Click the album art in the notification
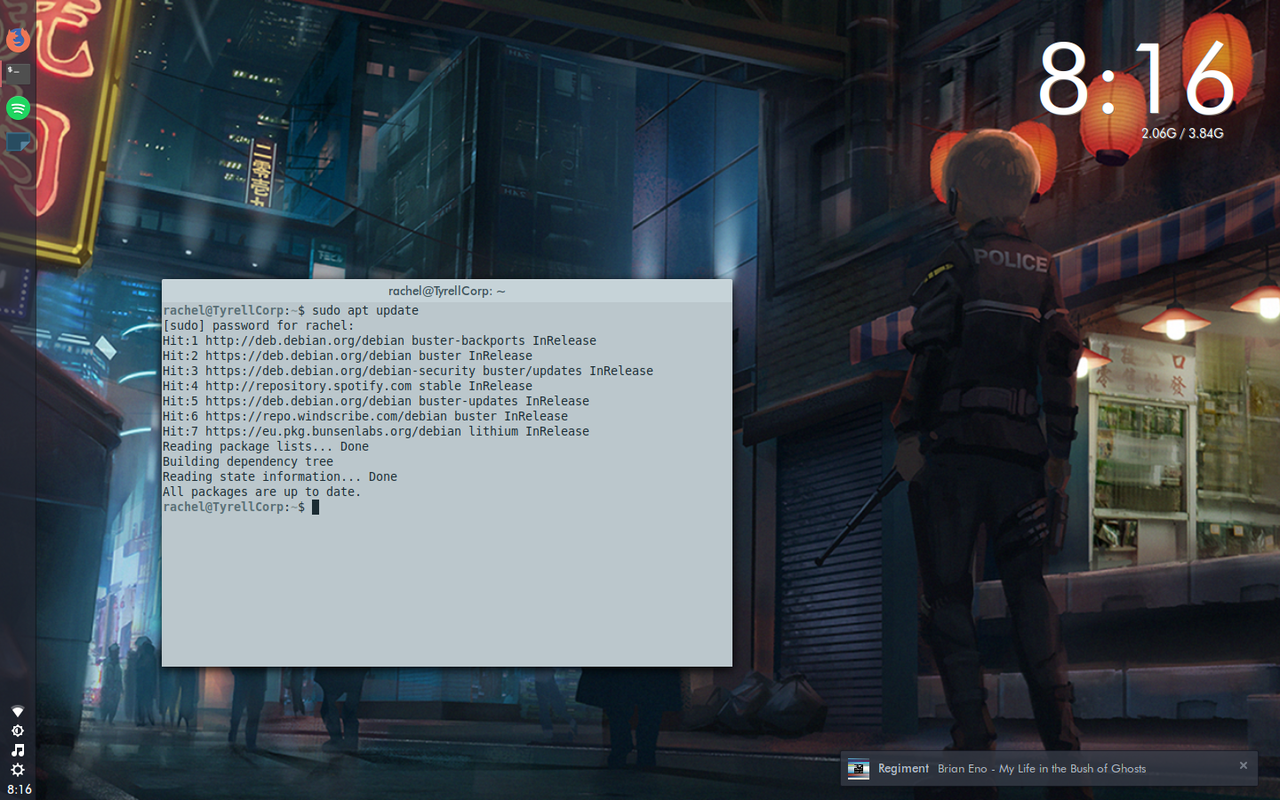This screenshot has height=800, width=1280. click(858, 768)
